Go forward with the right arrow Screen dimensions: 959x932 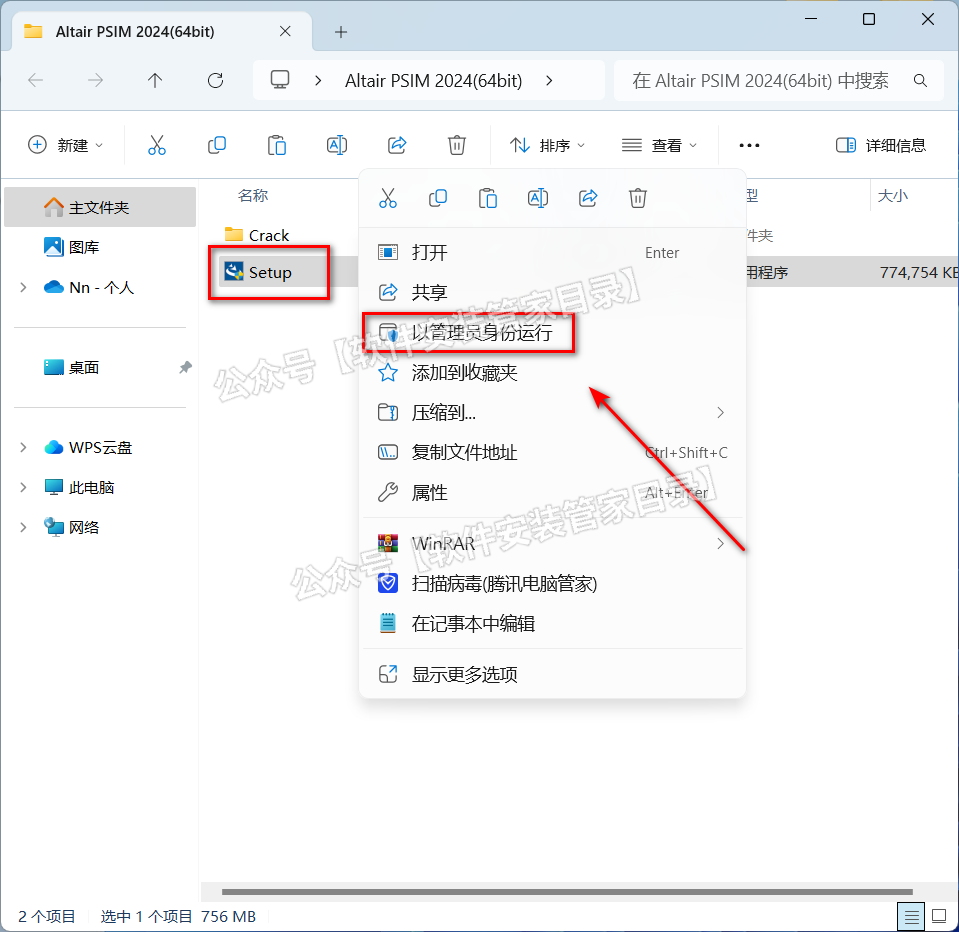pyautogui.click(x=95, y=80)
